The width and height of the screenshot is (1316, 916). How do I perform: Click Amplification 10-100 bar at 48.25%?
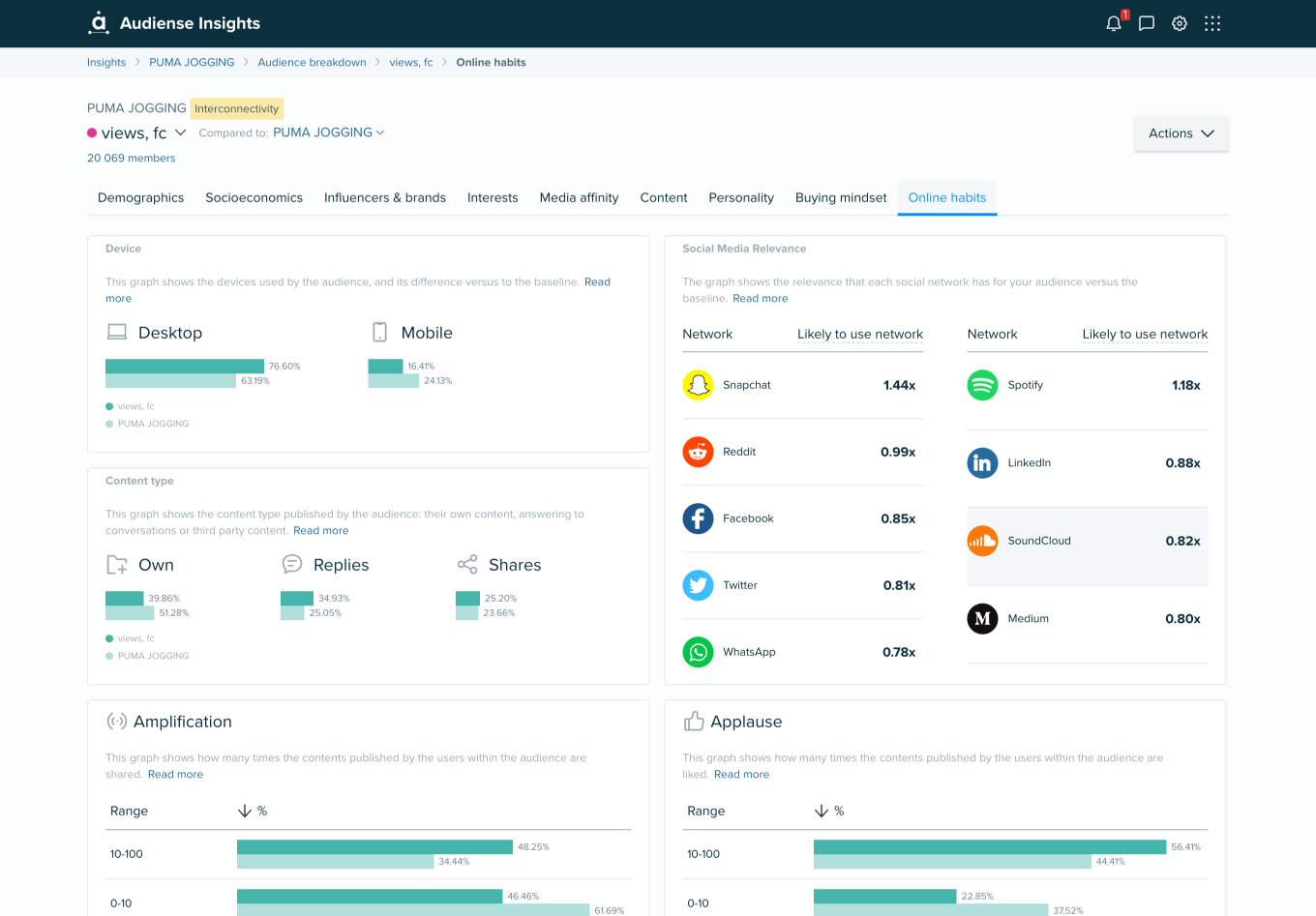click(374, 846)
